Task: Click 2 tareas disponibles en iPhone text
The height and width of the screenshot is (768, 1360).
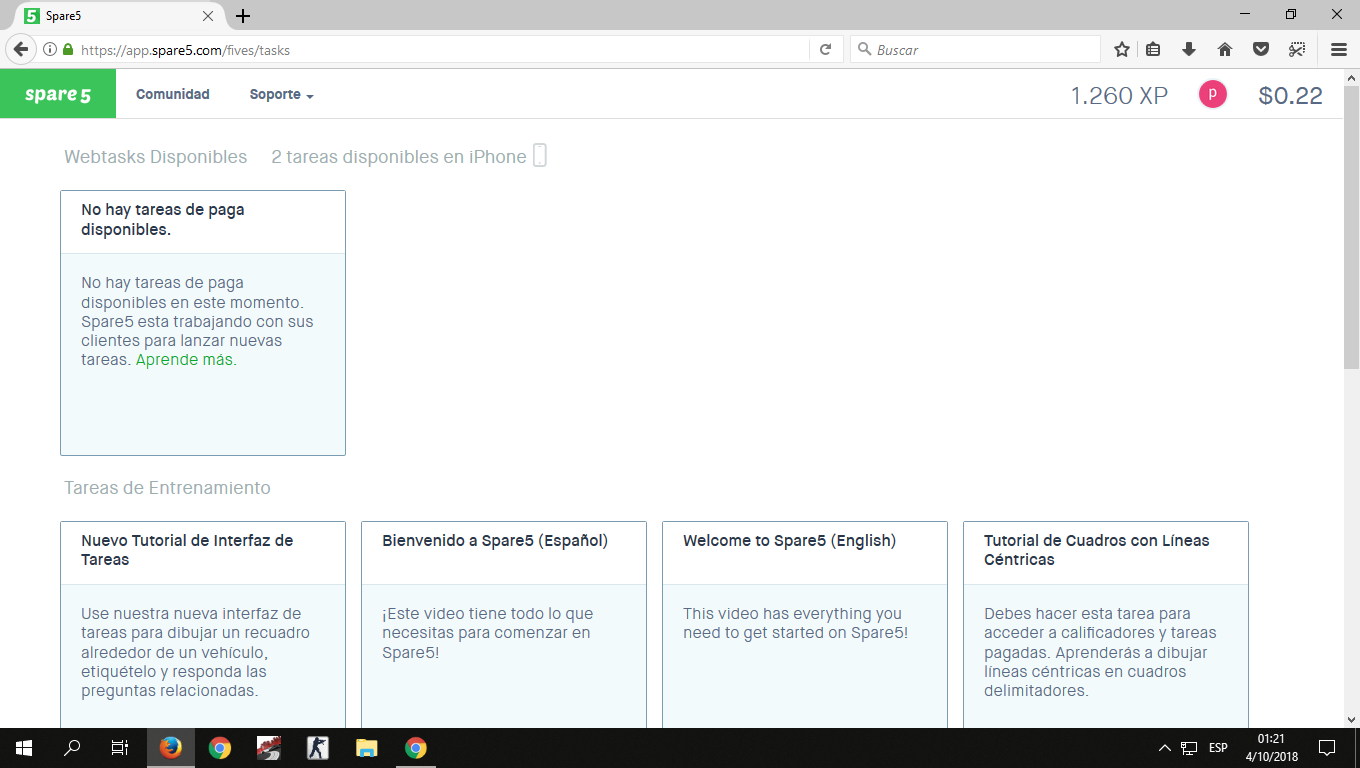Action: click(399, 156)
